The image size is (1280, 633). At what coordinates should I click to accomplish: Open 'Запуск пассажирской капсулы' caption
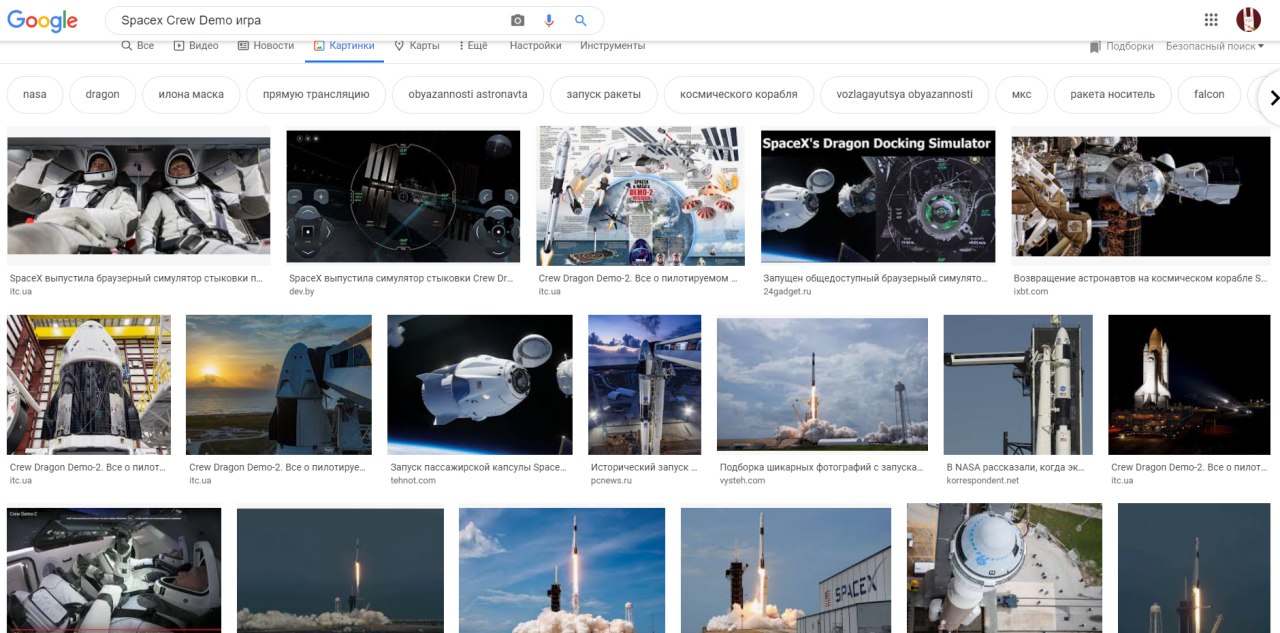(478, 467)
